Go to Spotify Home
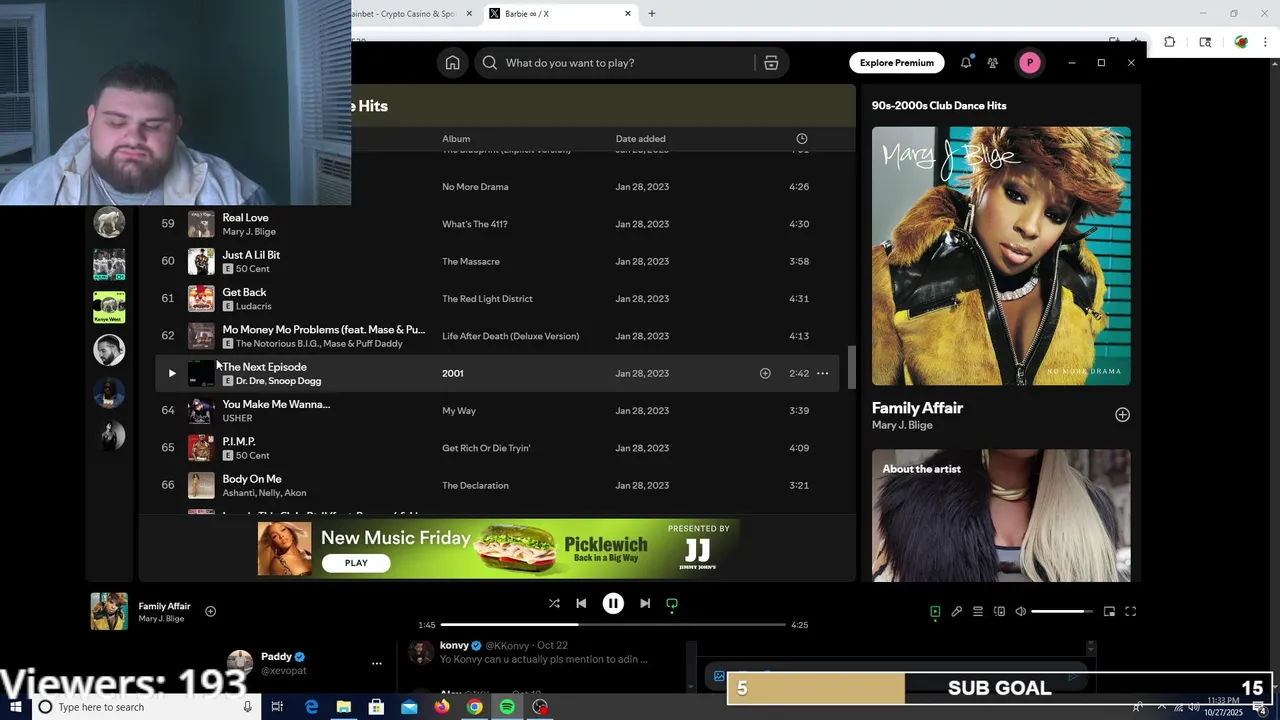 452,63
